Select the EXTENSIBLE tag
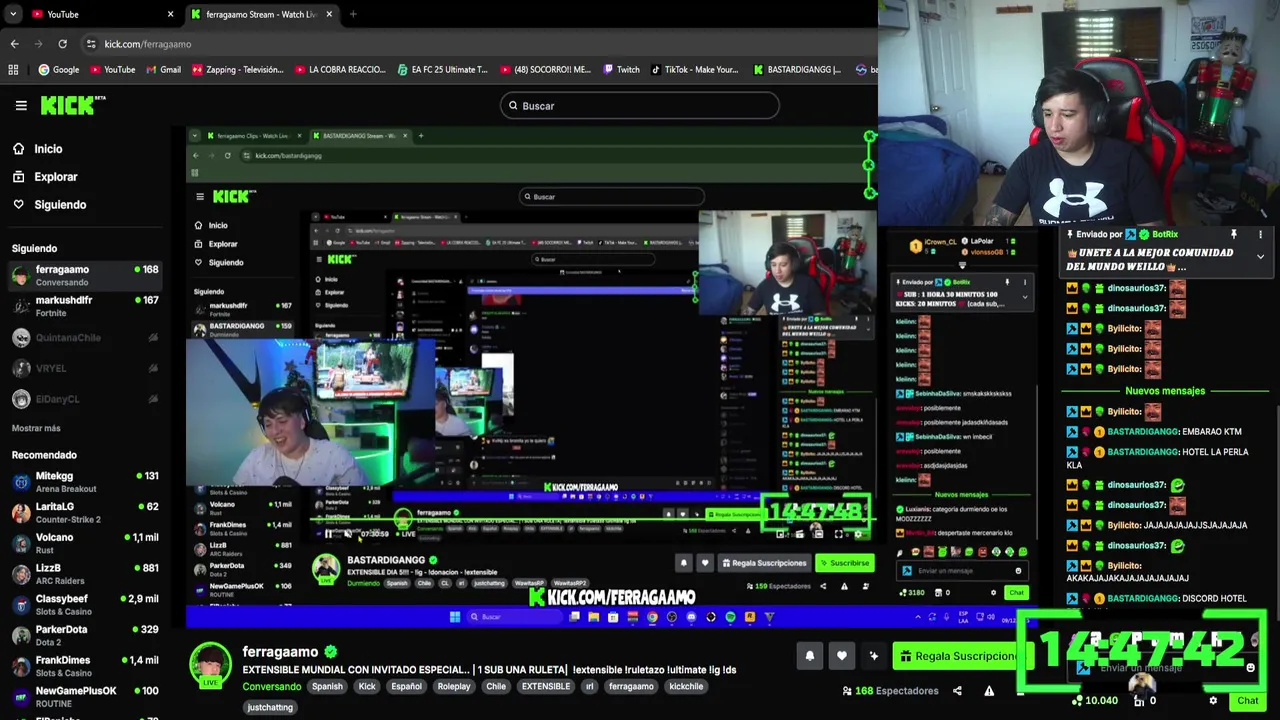The height and width of the screenshot is (720, 1280). 546,687
